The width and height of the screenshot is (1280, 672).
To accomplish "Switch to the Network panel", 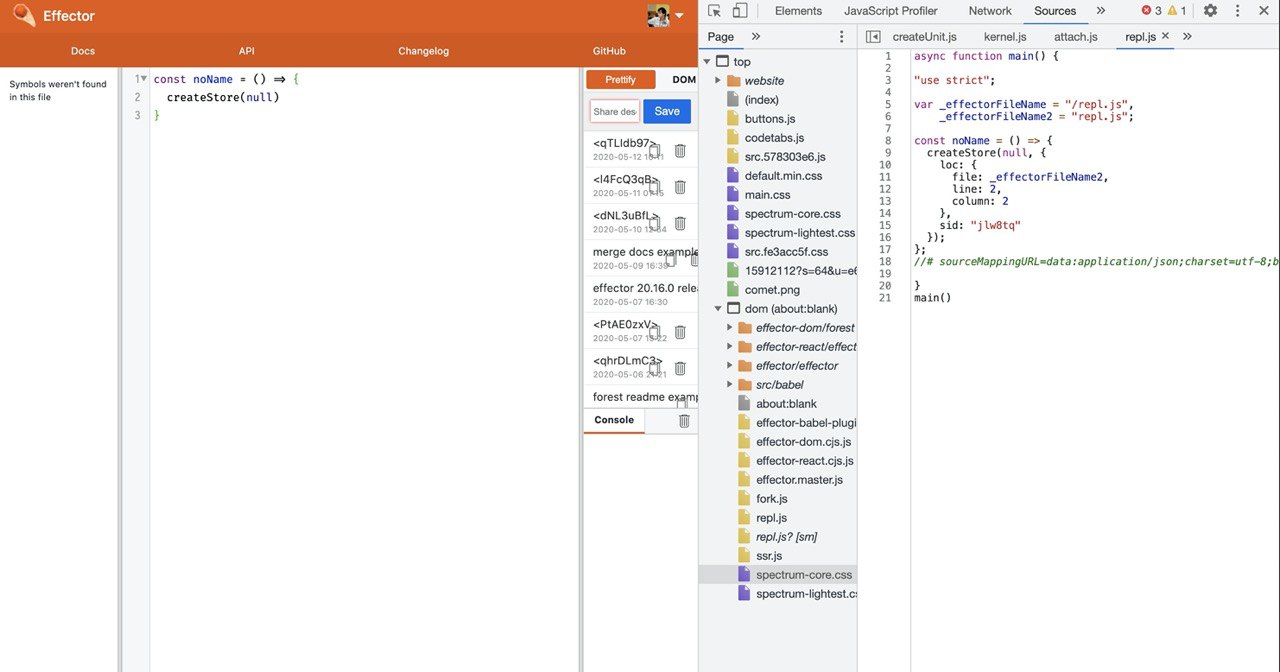I will [x=990, y=11].
